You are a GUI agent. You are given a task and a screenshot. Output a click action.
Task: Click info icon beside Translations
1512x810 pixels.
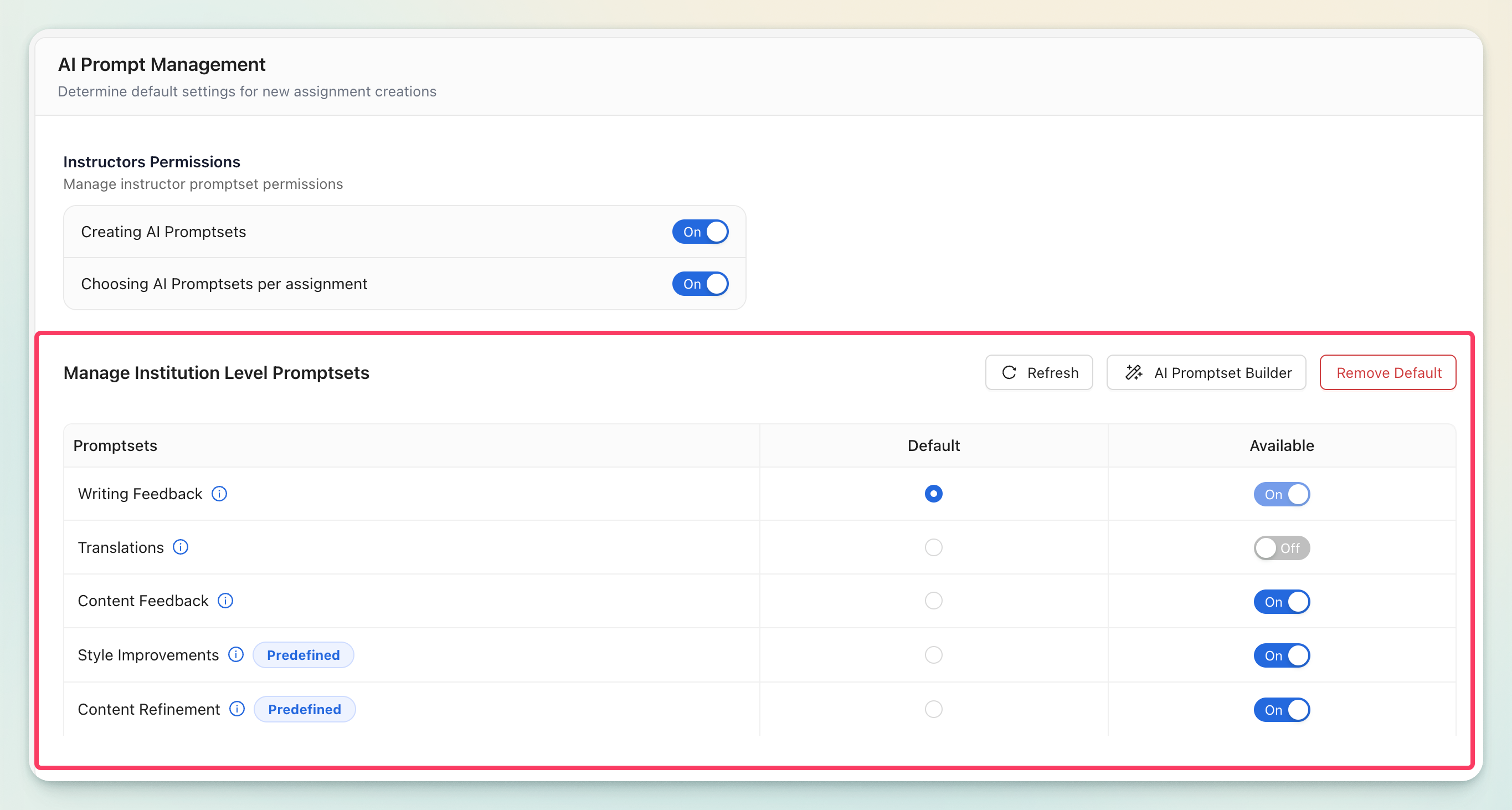[180, 547]
